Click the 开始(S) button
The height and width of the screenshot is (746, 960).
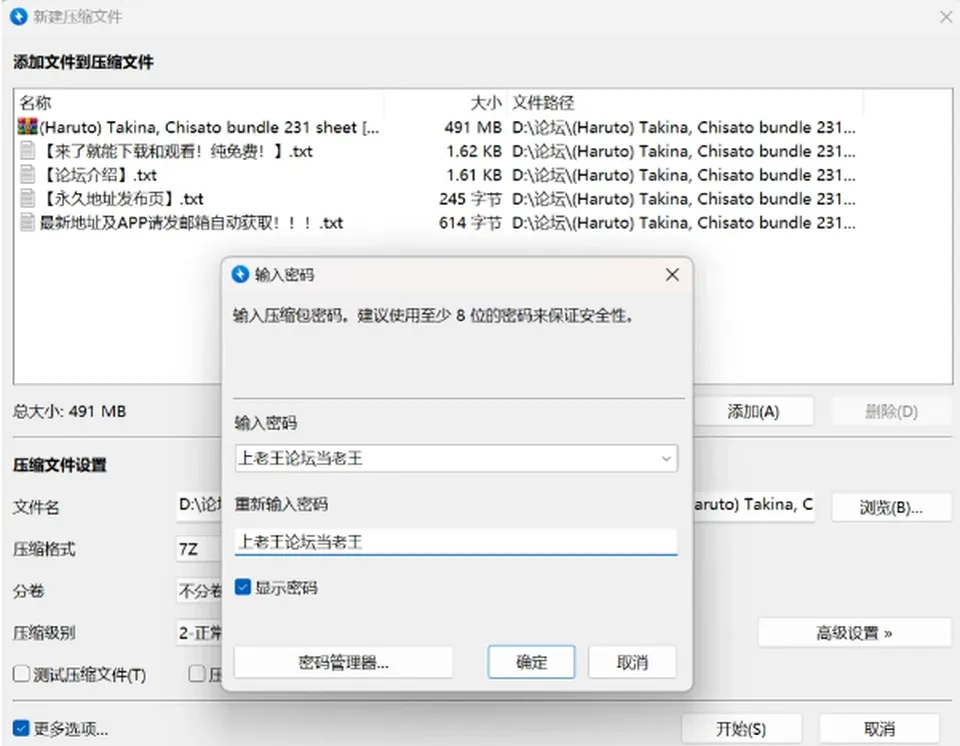(741, 729)
